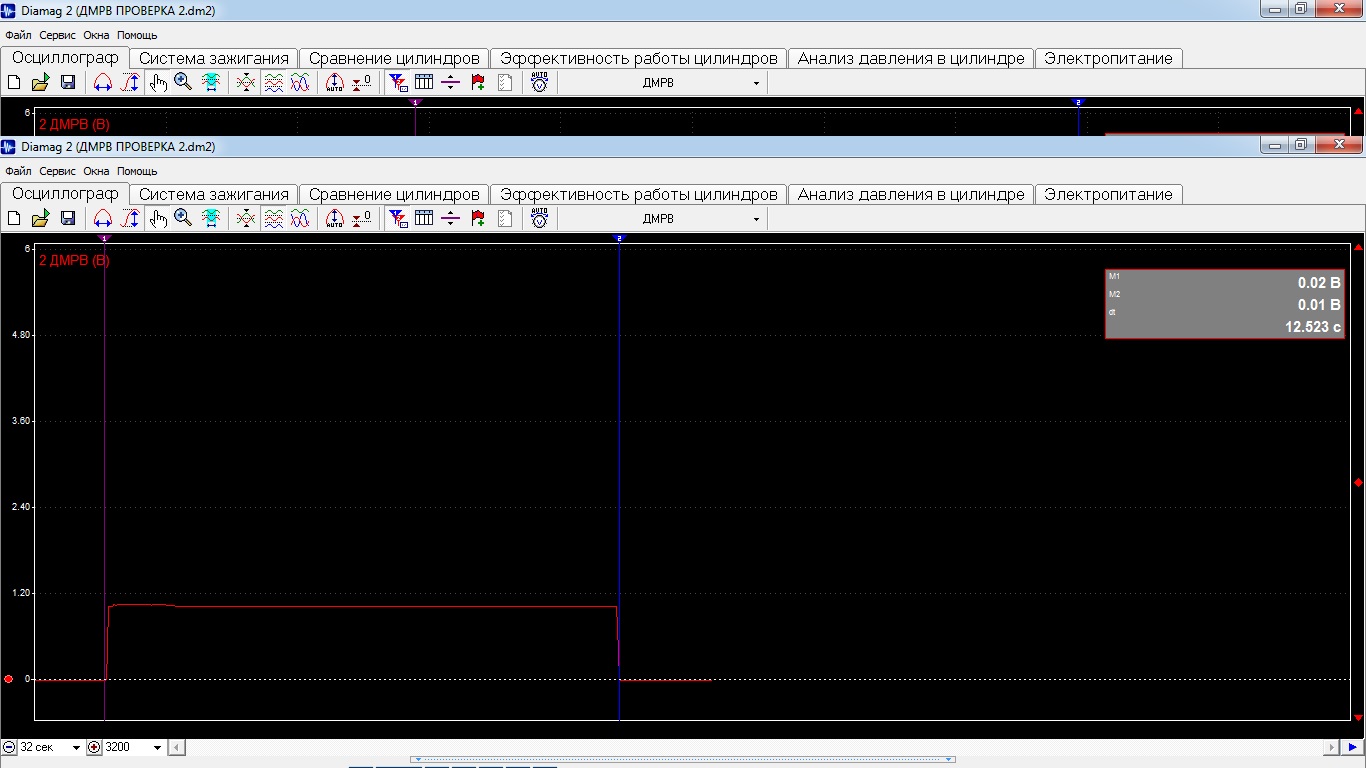Click the red diamond on right edge
The height and width of the screenshot is (768, 1366).
(1358, 483)
